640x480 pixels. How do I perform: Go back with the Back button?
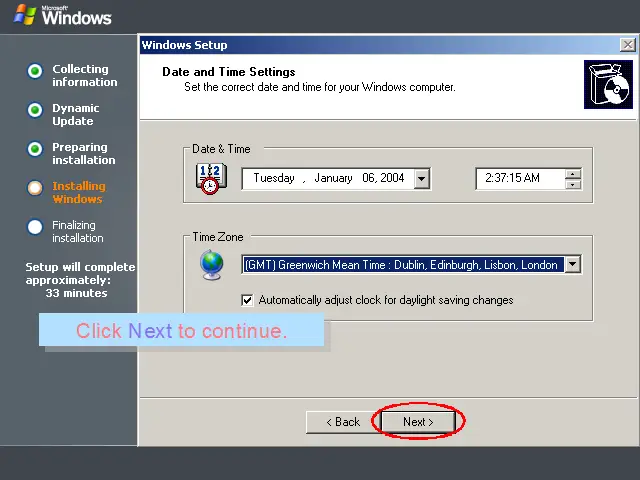coord(343,422)
